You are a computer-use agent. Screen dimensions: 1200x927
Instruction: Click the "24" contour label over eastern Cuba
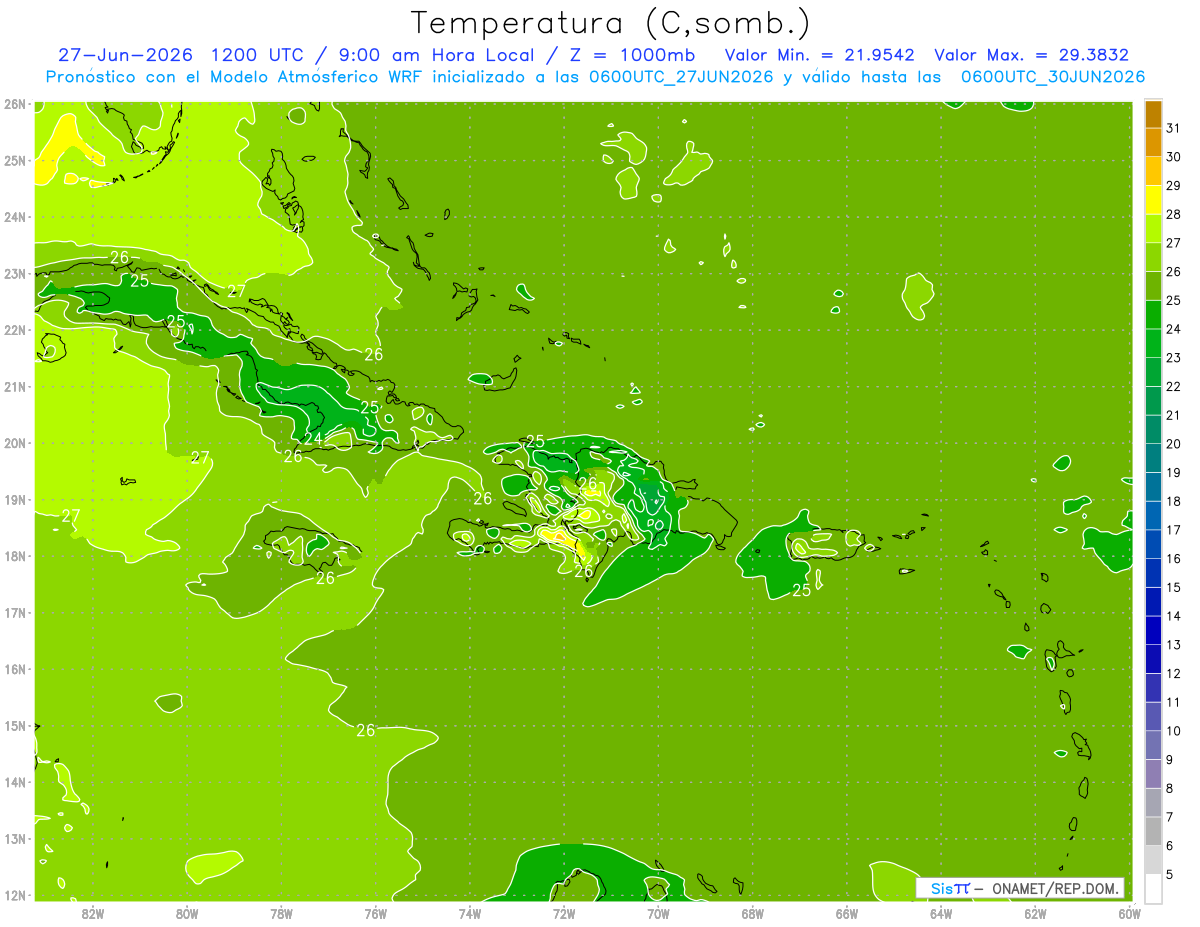click(x=313, y=438)
